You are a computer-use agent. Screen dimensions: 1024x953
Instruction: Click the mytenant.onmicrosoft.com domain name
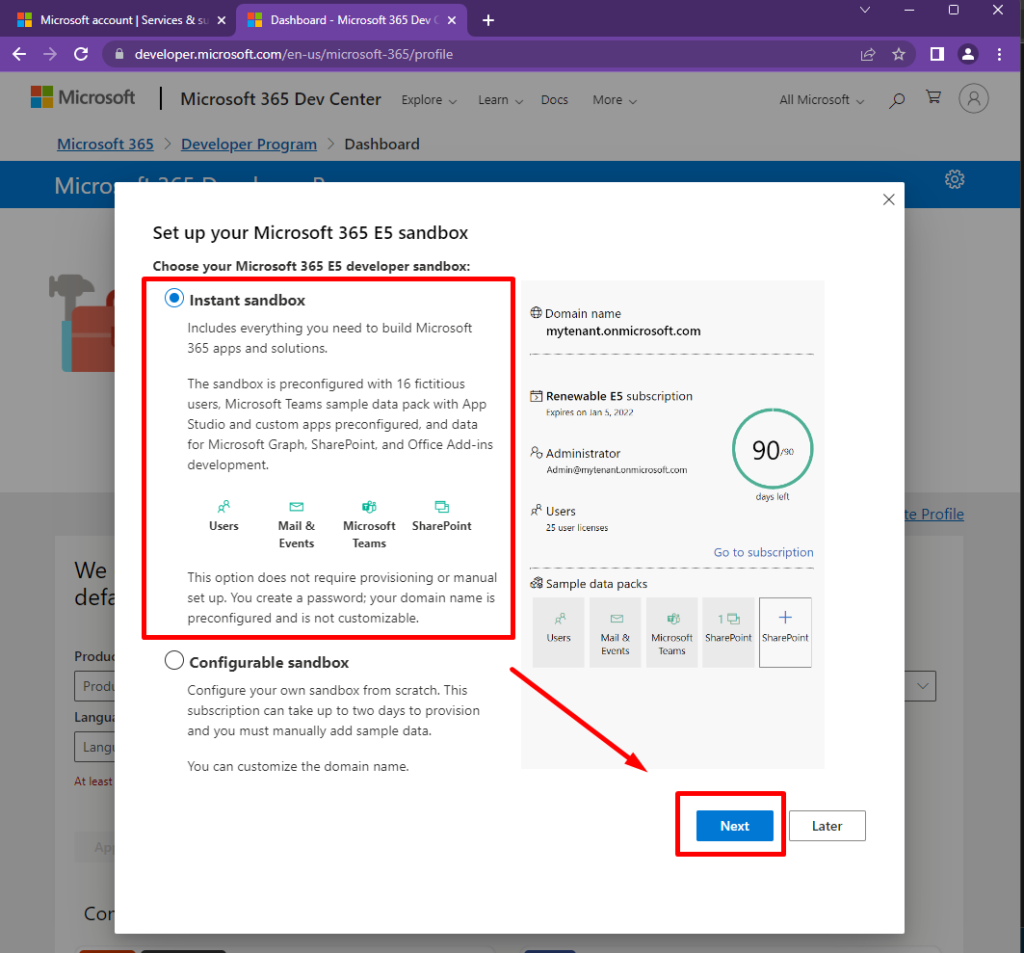[623, 331]
